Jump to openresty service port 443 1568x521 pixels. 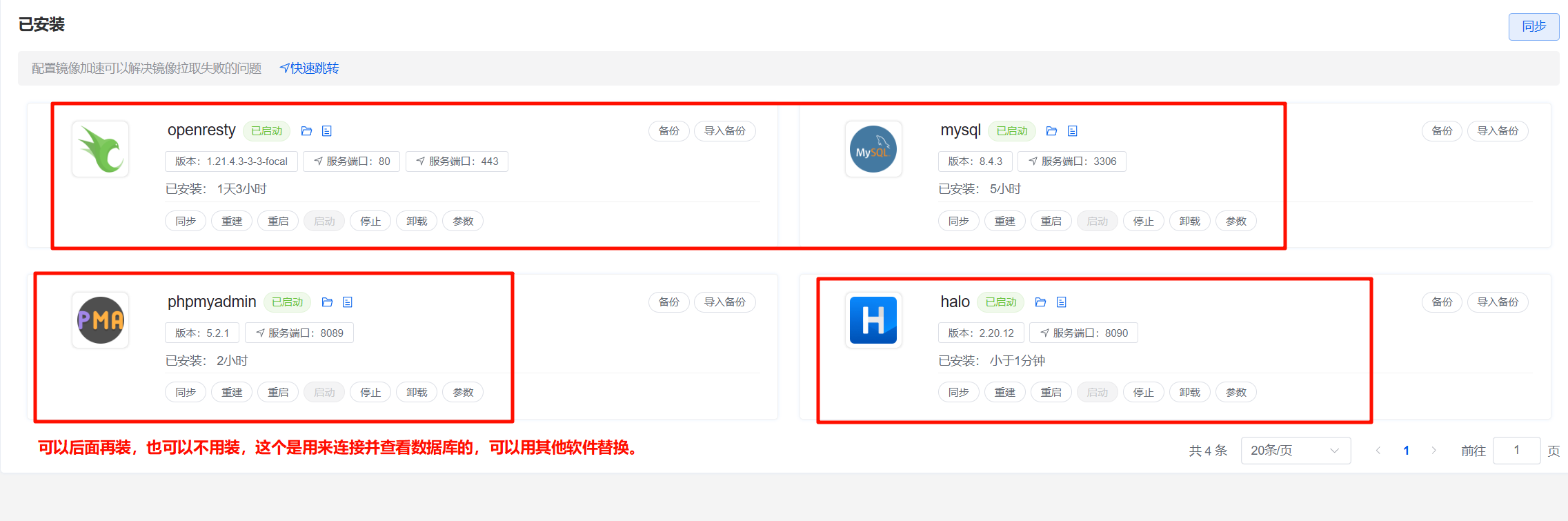(457, 161)
